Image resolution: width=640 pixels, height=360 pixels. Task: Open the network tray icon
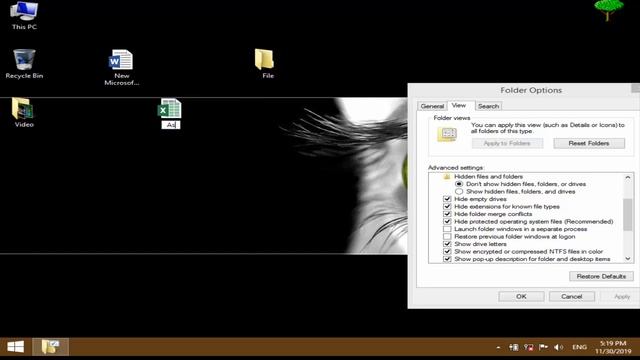point(529,347)
